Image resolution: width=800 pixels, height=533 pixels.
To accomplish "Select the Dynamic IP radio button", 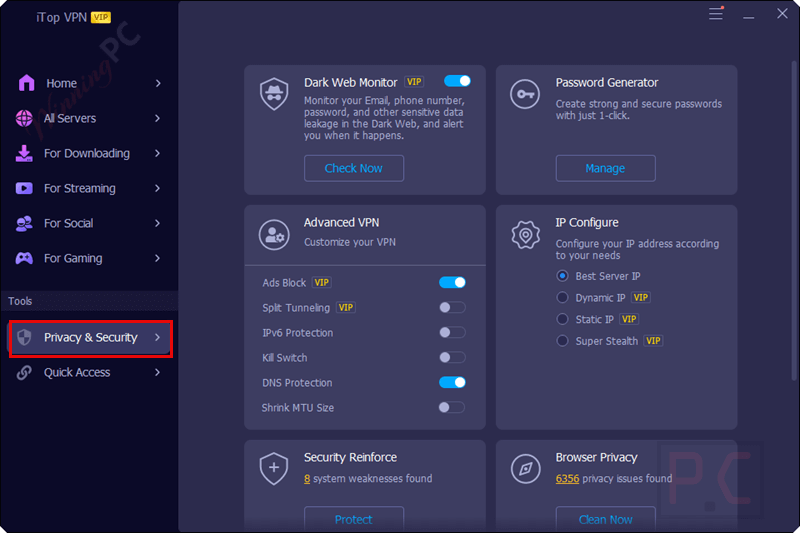I will 562,297.
